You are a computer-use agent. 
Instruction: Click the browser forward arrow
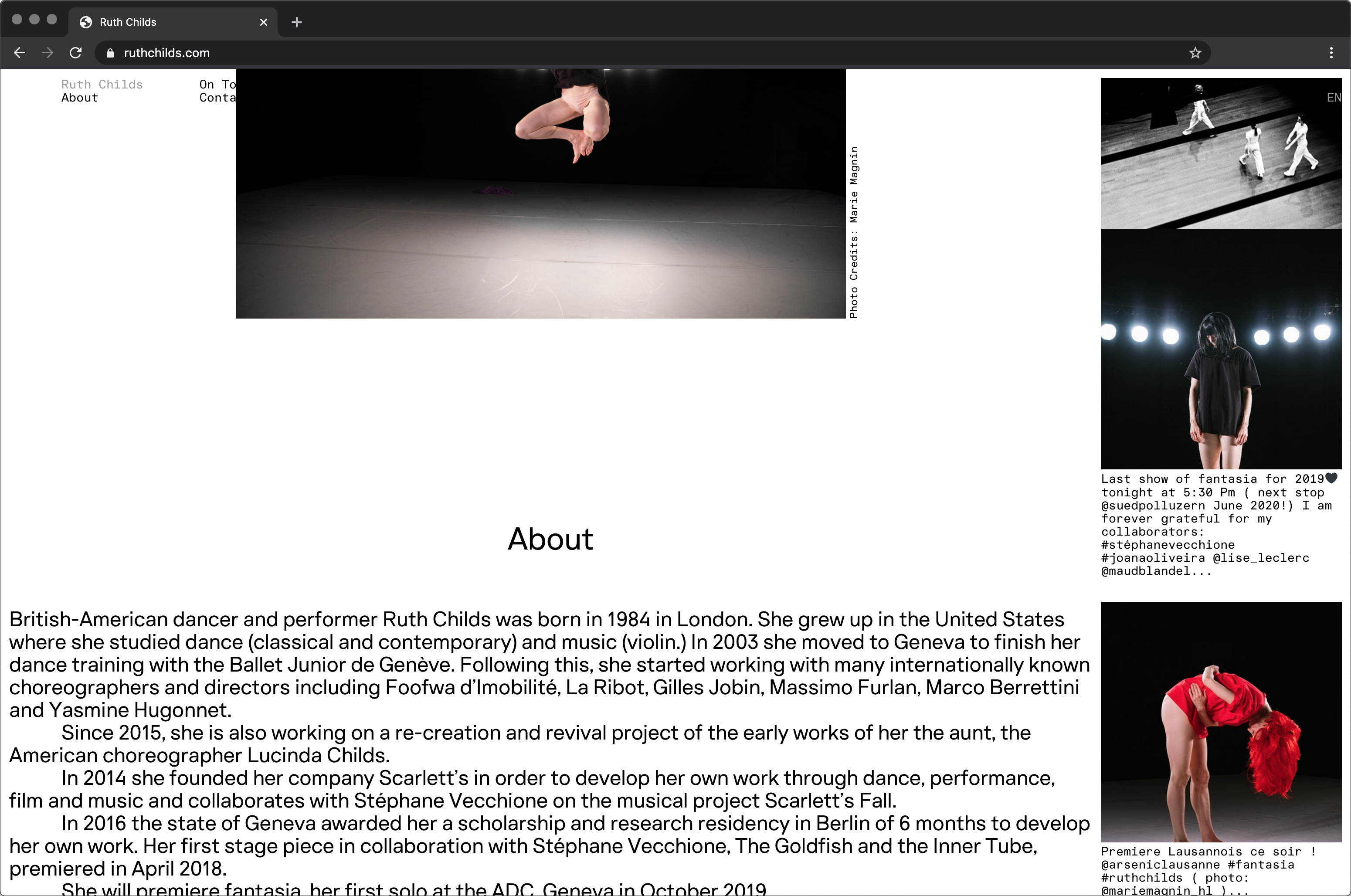point(48,53)
